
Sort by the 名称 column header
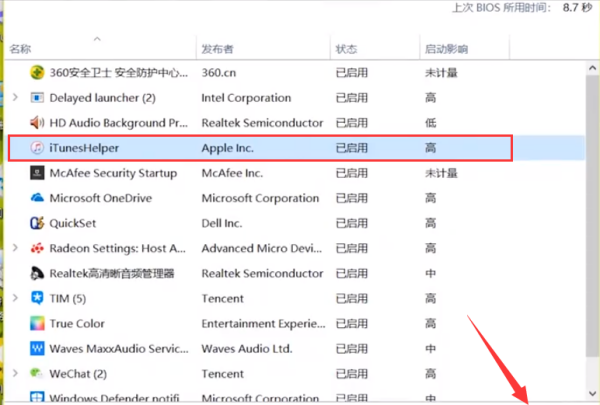[x=21, y=48]
